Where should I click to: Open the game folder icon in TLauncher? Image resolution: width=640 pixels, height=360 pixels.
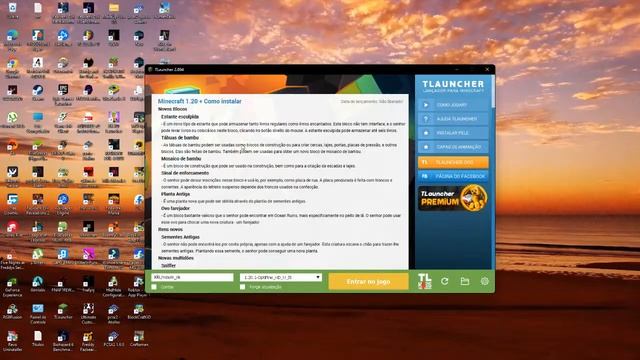(x=464, y=281)
